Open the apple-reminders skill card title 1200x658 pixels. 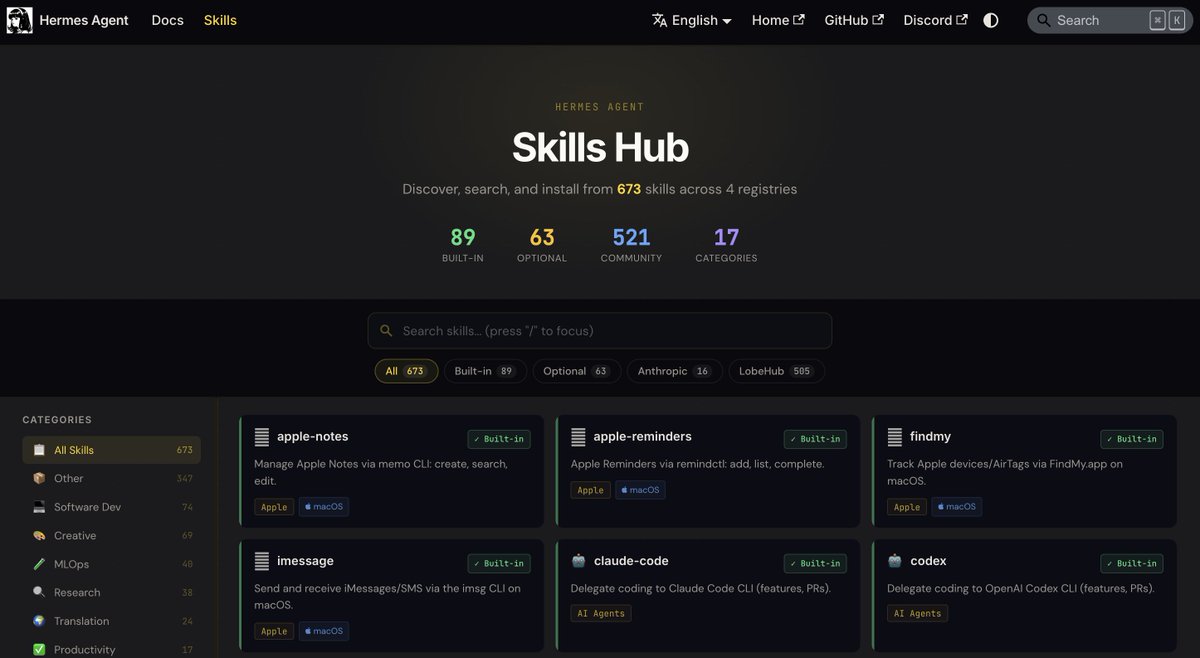pos(643,437)
